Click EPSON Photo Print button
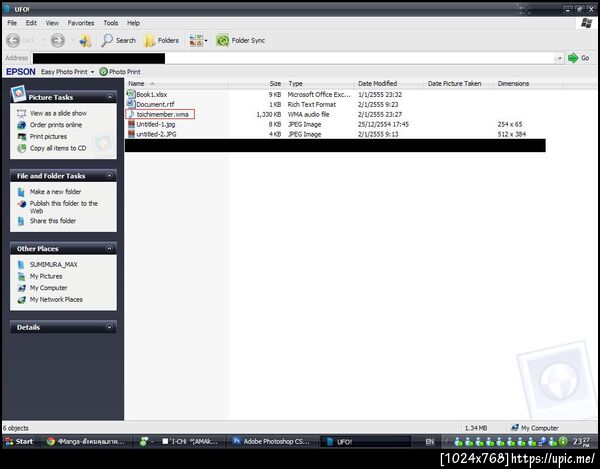 click(120, 72)
